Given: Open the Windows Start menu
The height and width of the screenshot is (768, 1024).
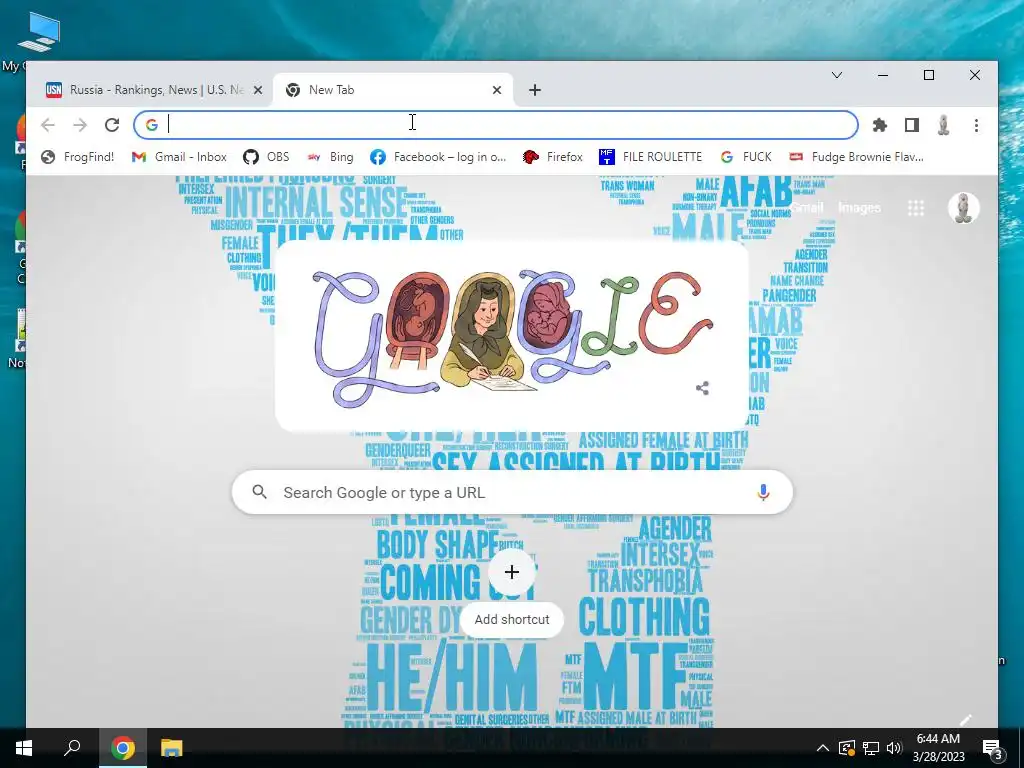Looking at the screenshot, I should coord(24,748).
